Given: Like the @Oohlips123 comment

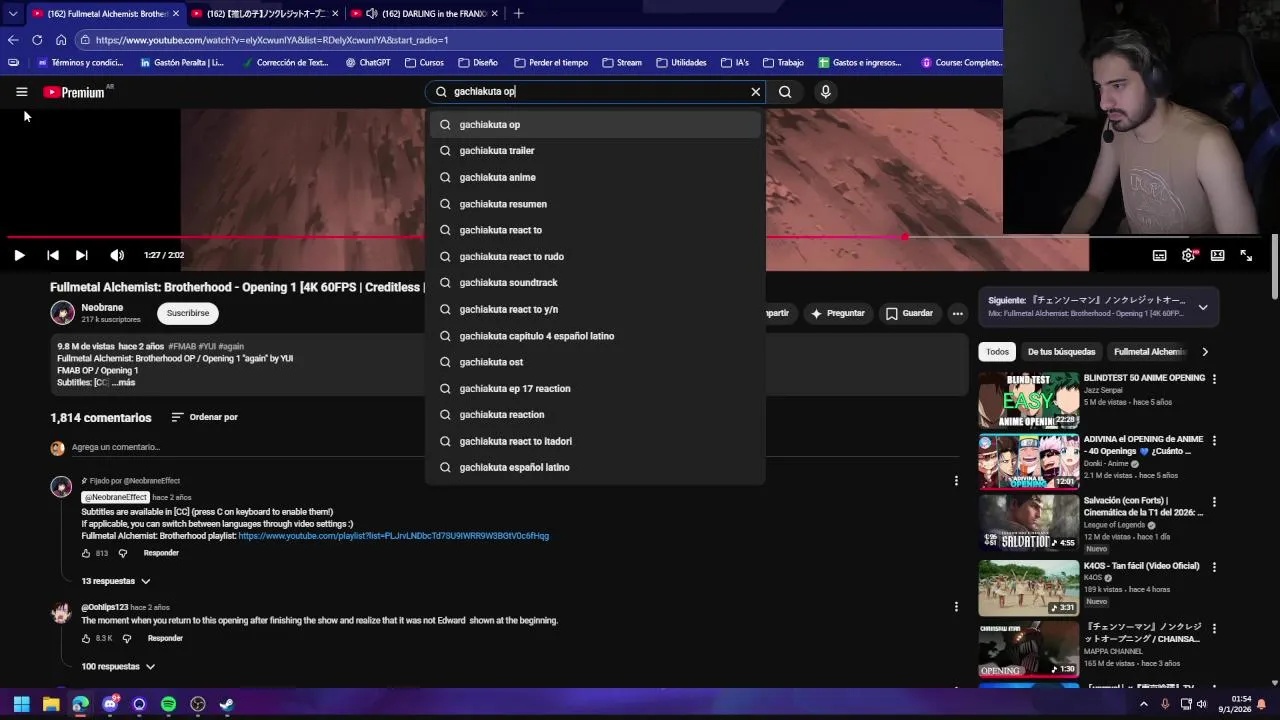Looking at the screenshot, I should coord(87,638).
